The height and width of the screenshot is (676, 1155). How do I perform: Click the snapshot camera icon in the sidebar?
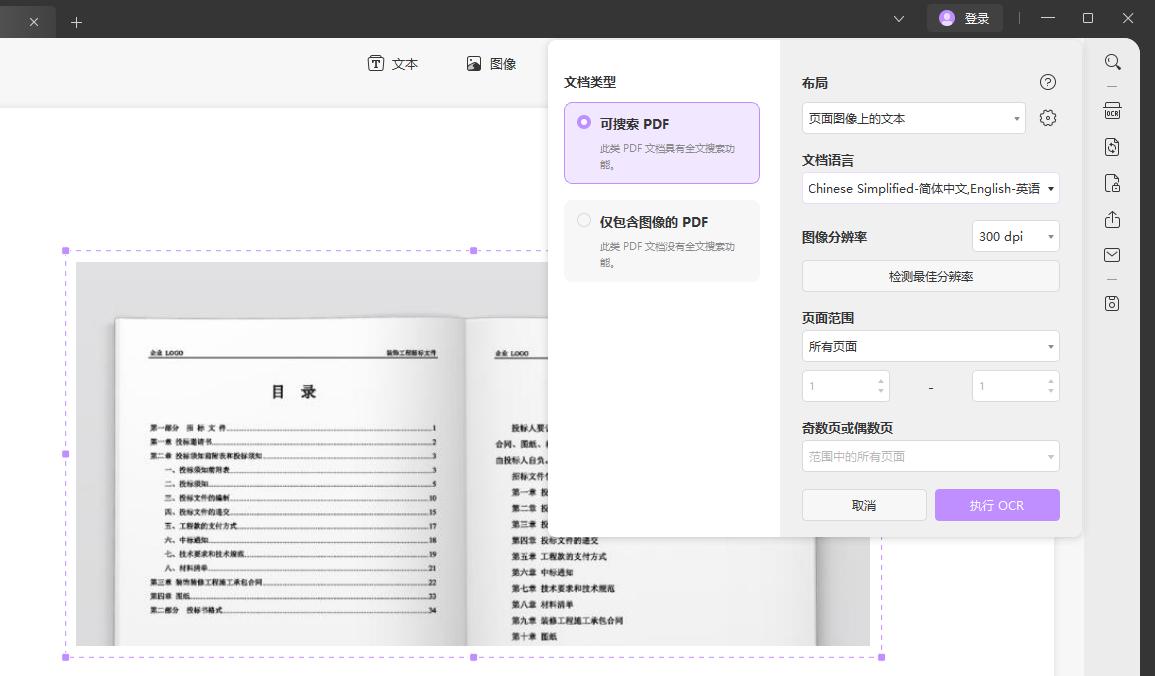click(x=1112, y=303)
